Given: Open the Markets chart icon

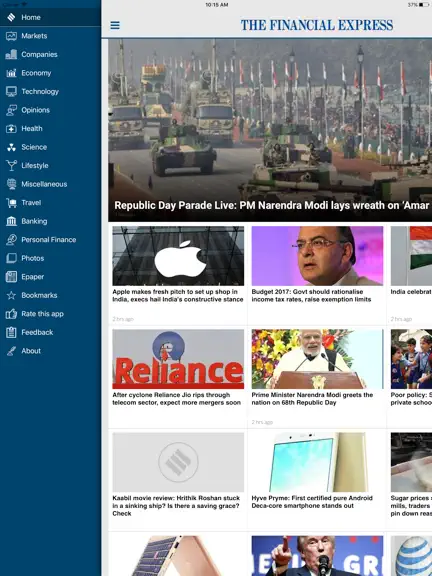Looking at the screenshot, I should click(x=11, y=36).
